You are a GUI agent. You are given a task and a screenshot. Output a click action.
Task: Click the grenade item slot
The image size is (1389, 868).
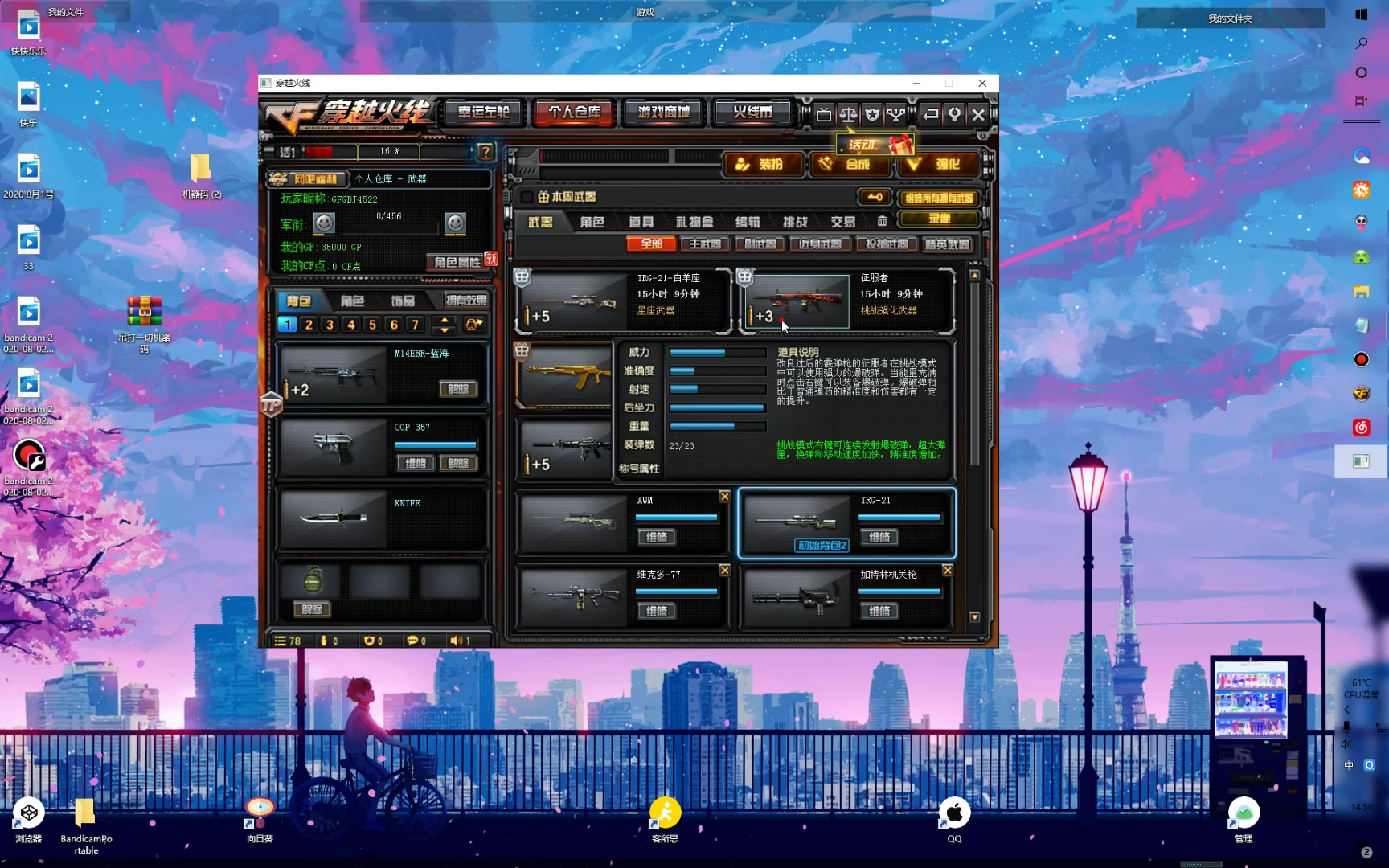[312, 581]
